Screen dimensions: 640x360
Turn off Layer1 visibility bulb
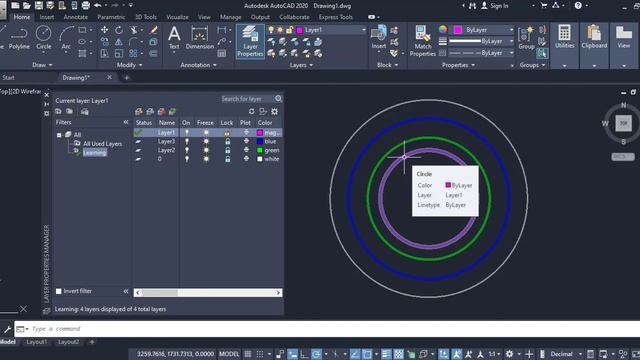pos(187,133)
